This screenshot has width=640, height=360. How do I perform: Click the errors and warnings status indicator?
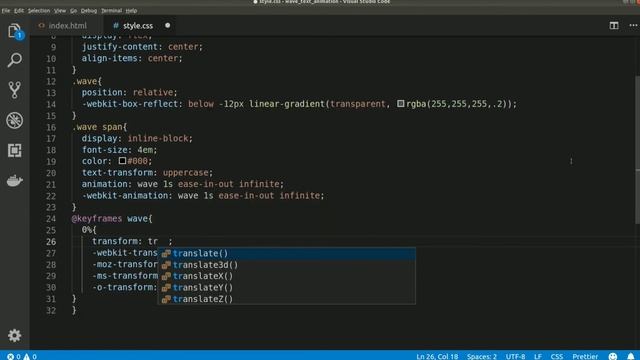pyautogui.click(x=22, y=356)
